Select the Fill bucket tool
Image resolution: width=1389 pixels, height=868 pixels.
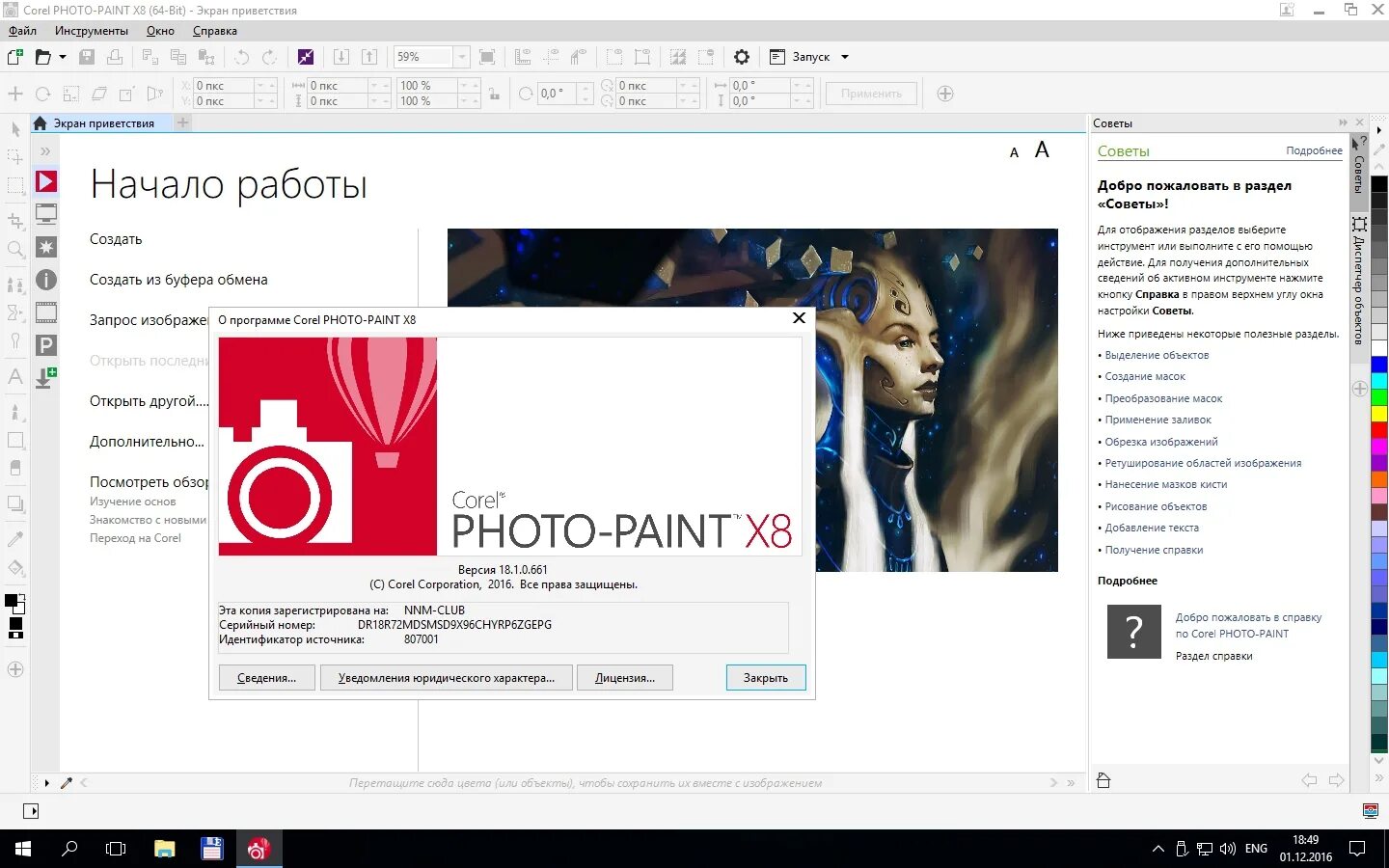pos(15,568)
